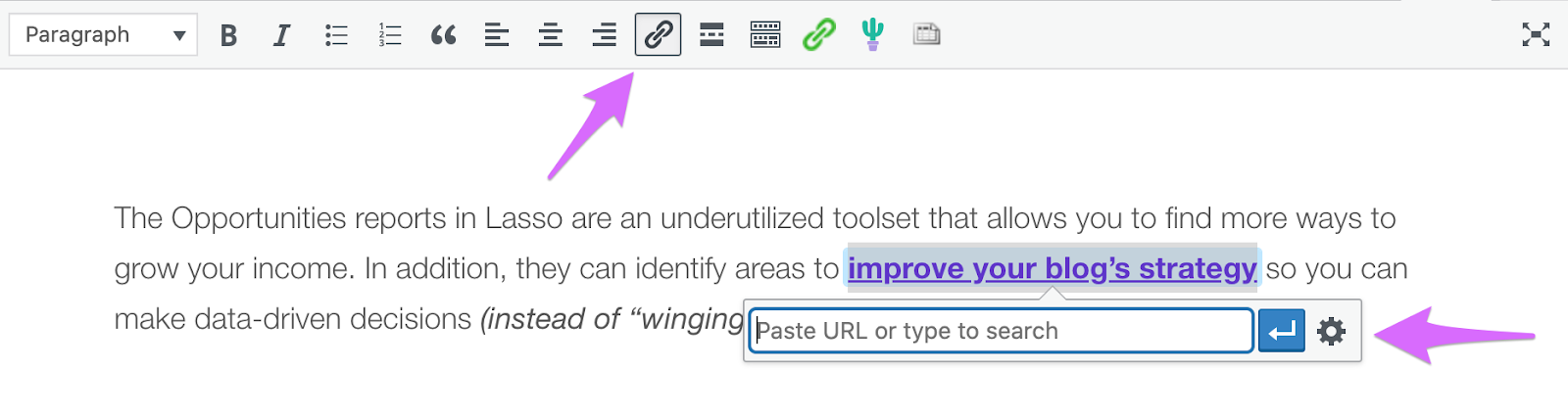
Task: Click the text "make data-driven decisions"
Action: (x=293, y=319)
